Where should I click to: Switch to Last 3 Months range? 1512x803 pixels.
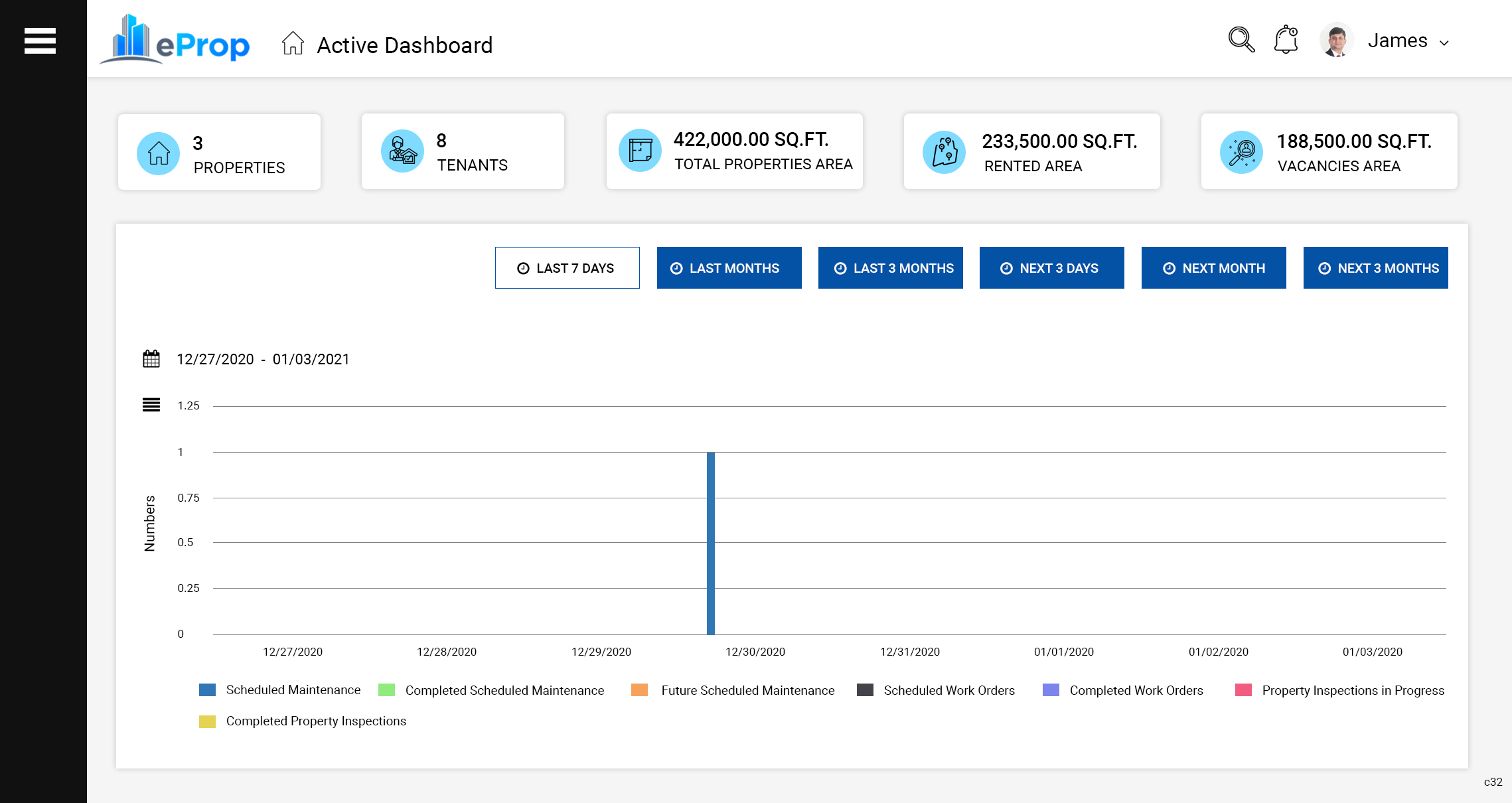[890, 268]
